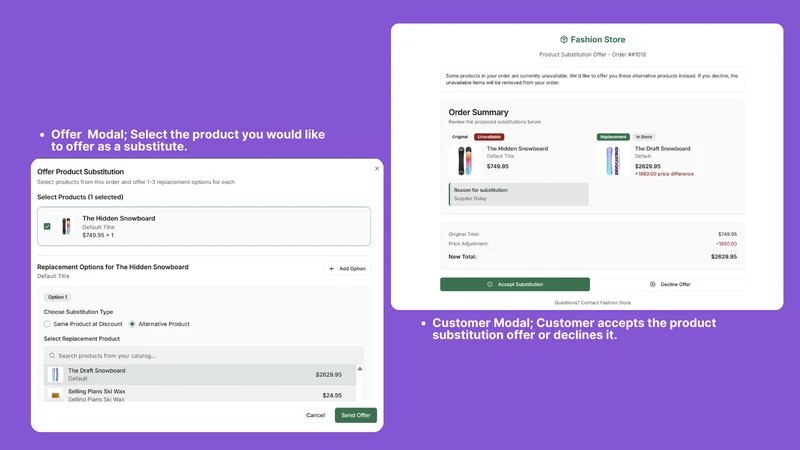The image size is (800, 450).
Task: Click the Original Total $749.95 value
Action: (x=727, y=234)
